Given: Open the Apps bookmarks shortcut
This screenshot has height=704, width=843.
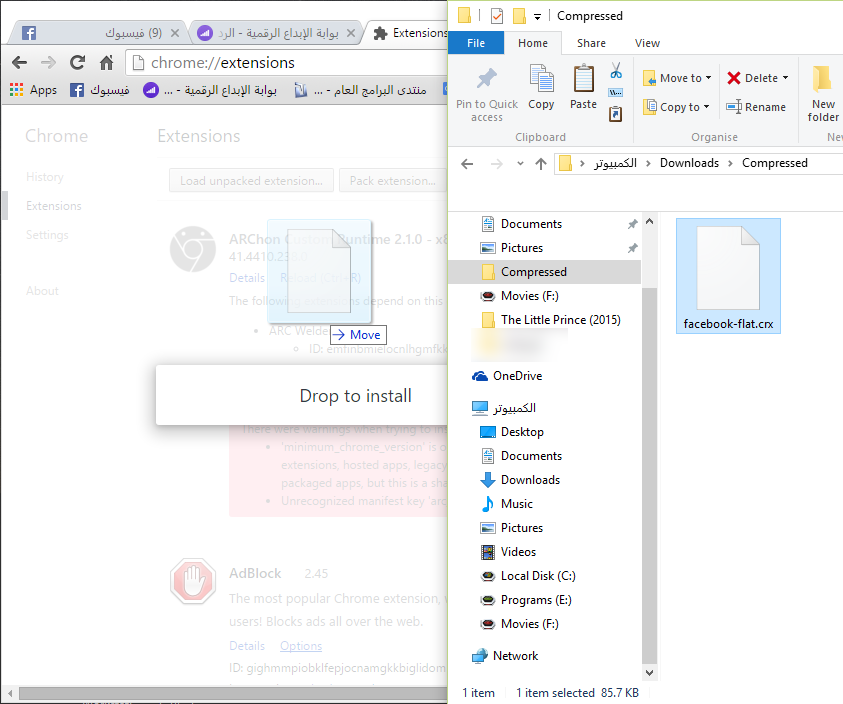Looking at the screenshot, I should click(x=33, y=90).
